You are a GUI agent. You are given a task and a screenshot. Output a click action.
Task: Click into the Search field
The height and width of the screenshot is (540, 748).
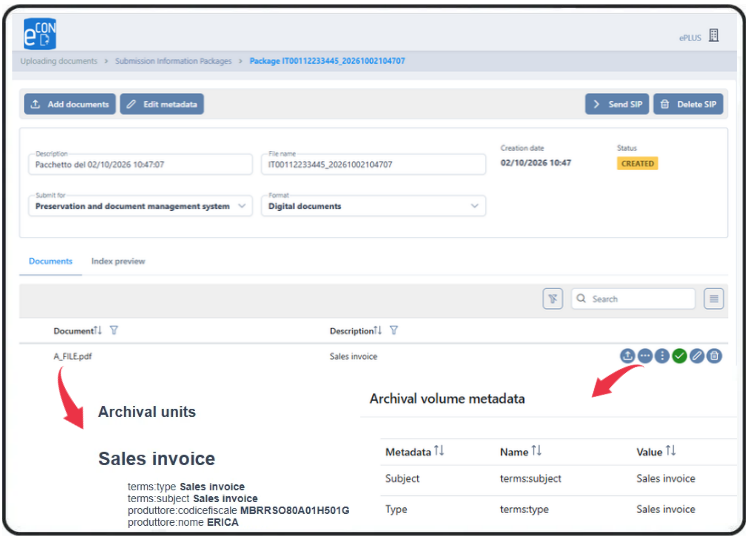(634, 299)
